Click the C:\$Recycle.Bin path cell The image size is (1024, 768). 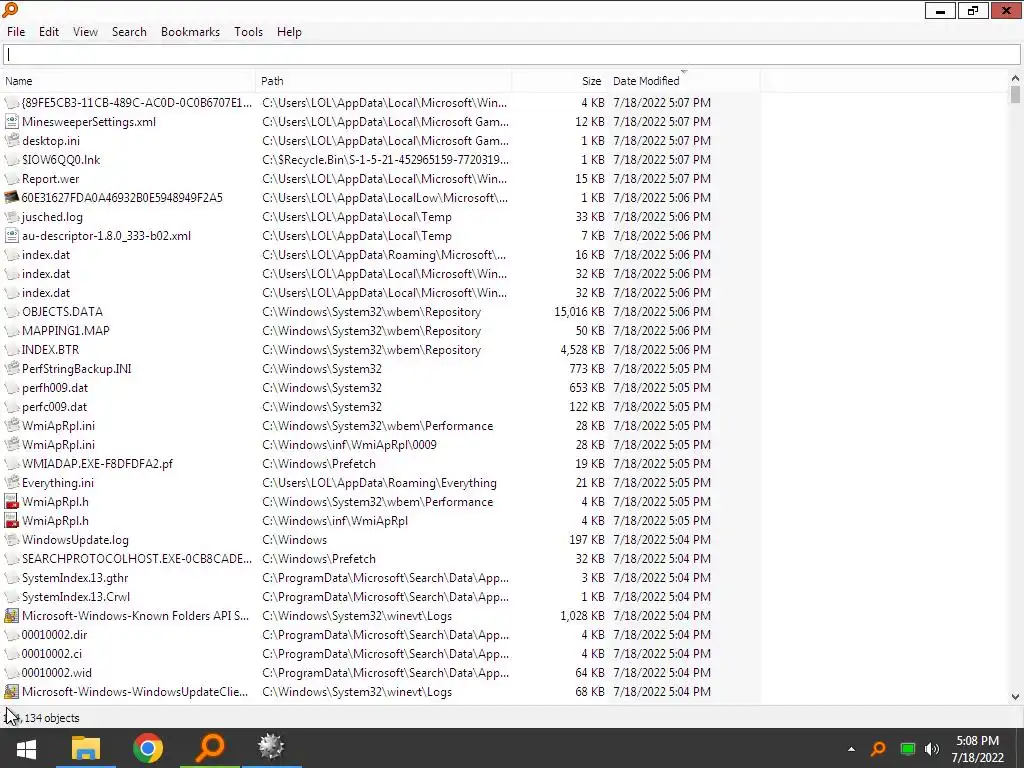[x=385, y=160]
